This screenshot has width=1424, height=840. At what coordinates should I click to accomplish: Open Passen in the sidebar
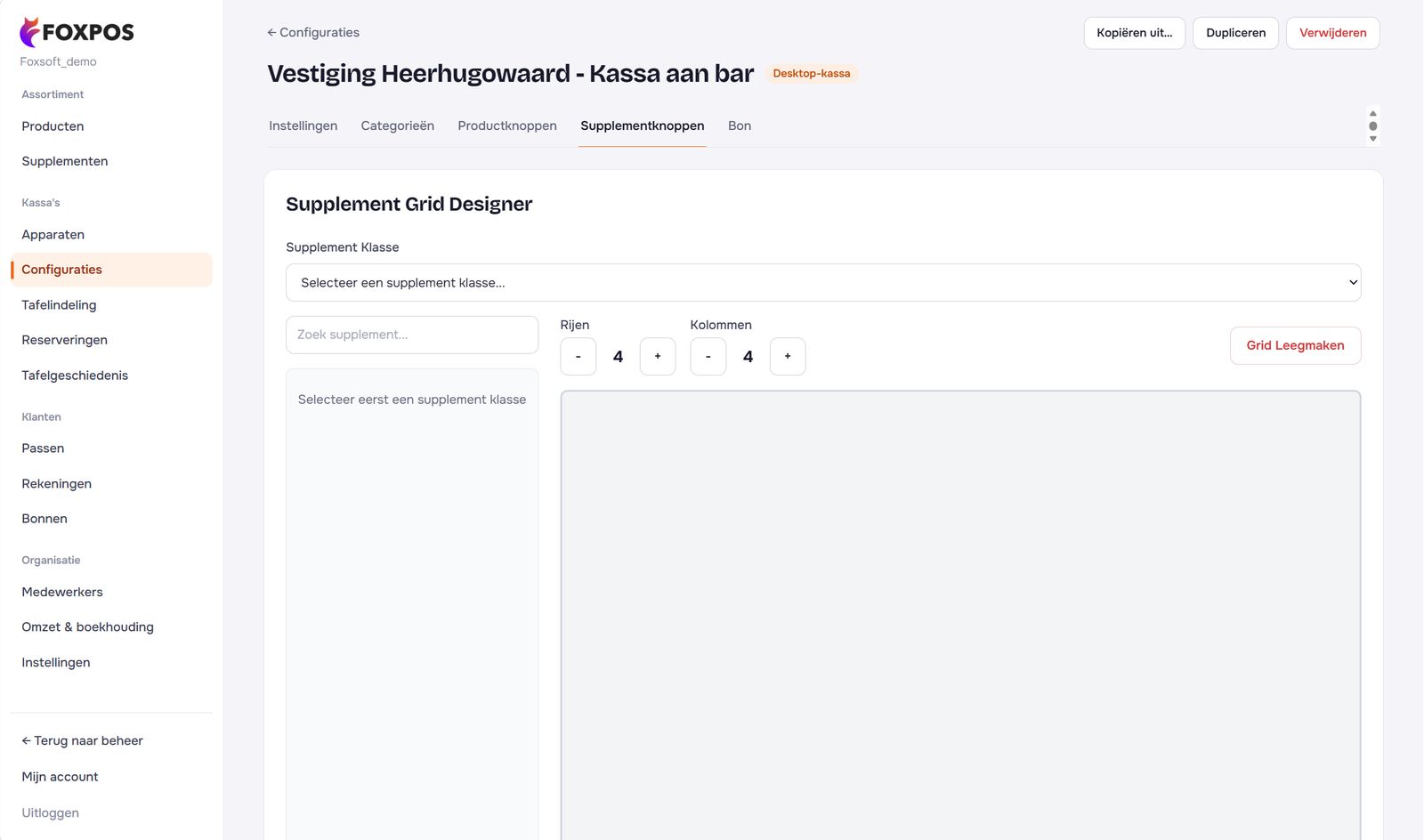tap(111, 448)
